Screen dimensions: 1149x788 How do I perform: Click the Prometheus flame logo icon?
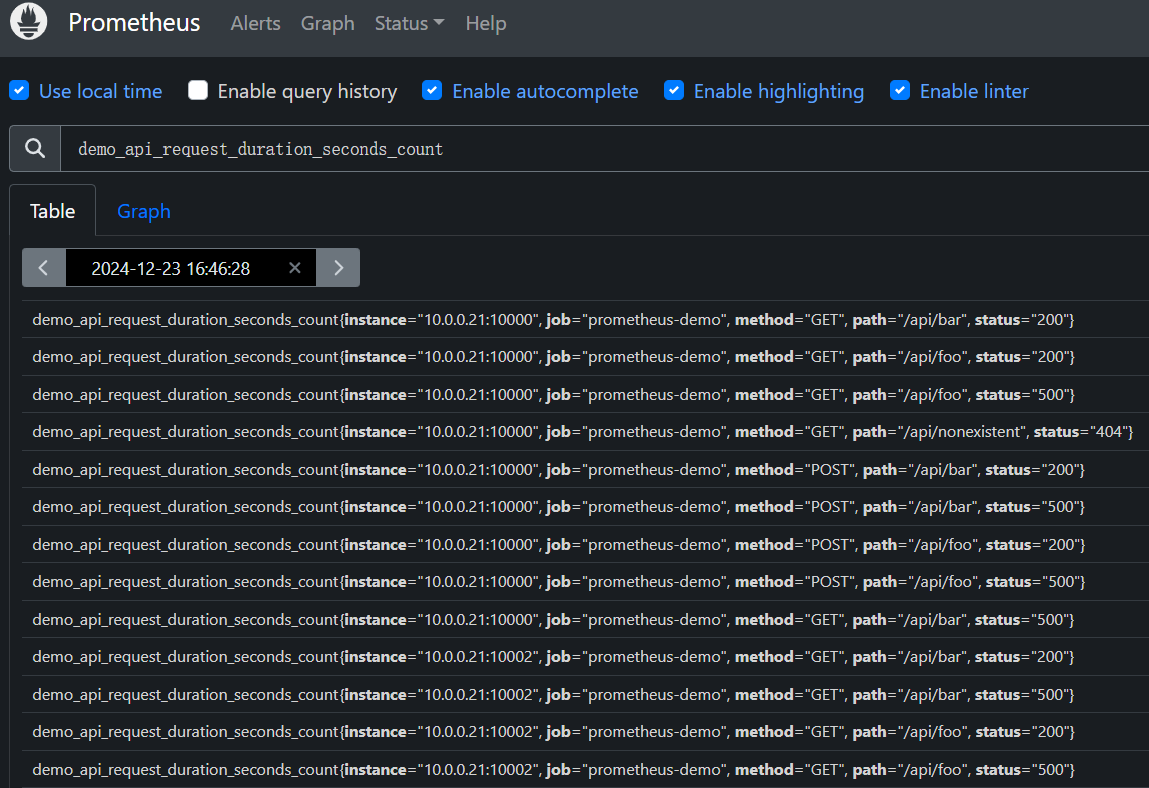29,23
